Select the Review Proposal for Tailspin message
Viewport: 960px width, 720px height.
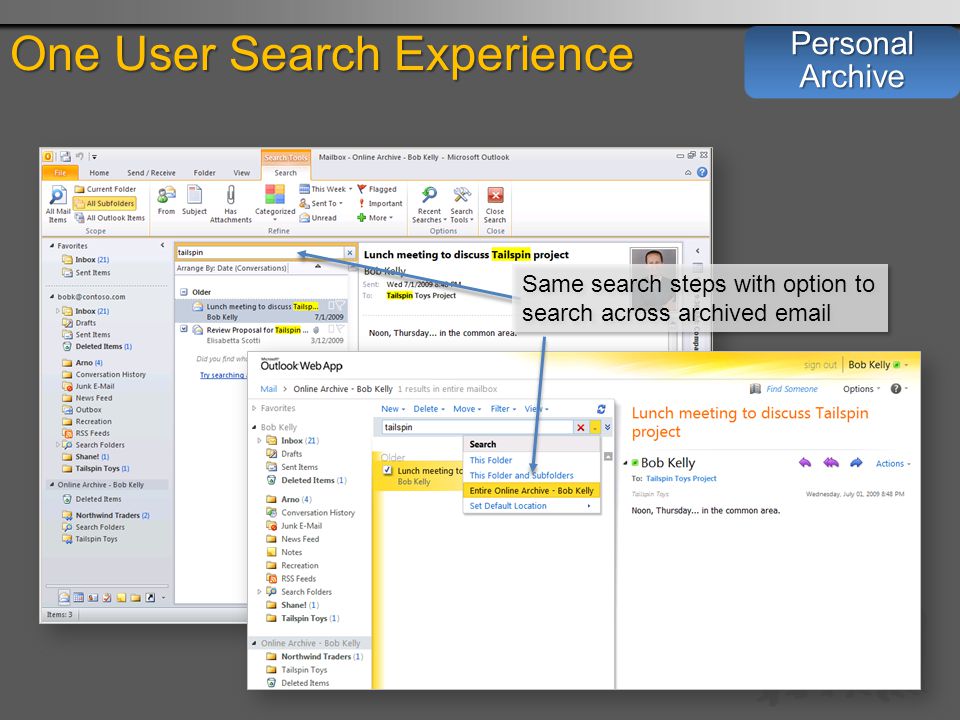click(263, 335)
